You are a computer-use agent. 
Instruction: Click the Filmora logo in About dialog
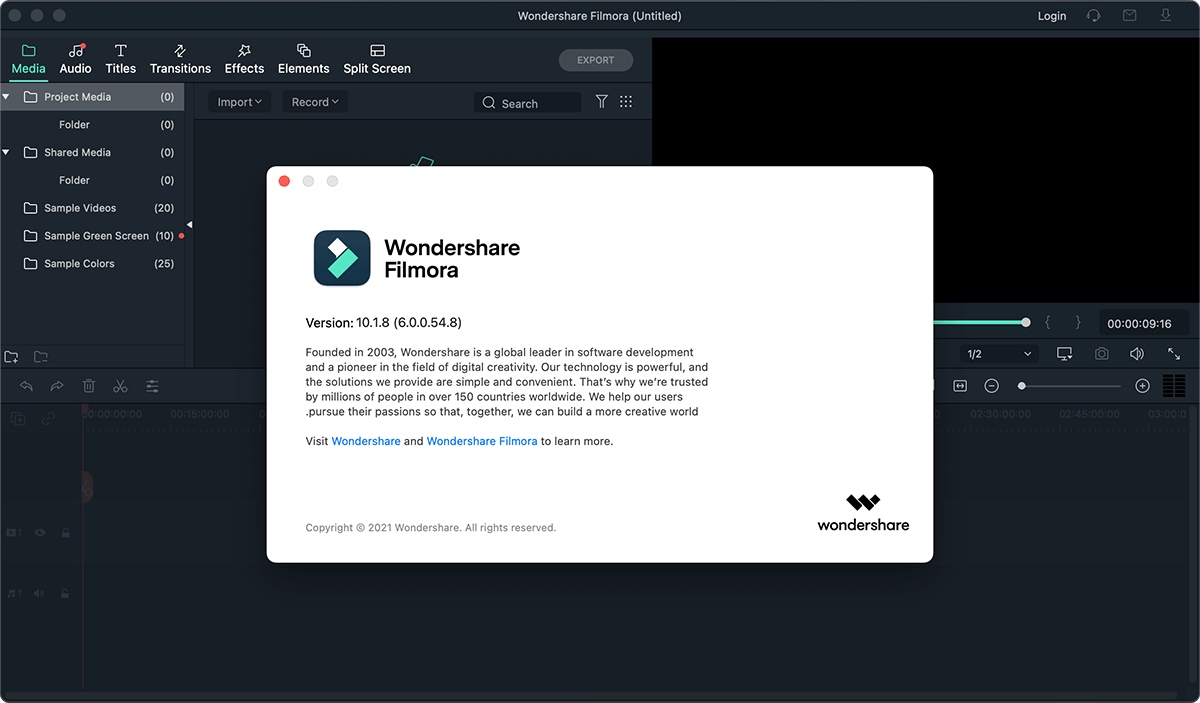click(342, 258)
